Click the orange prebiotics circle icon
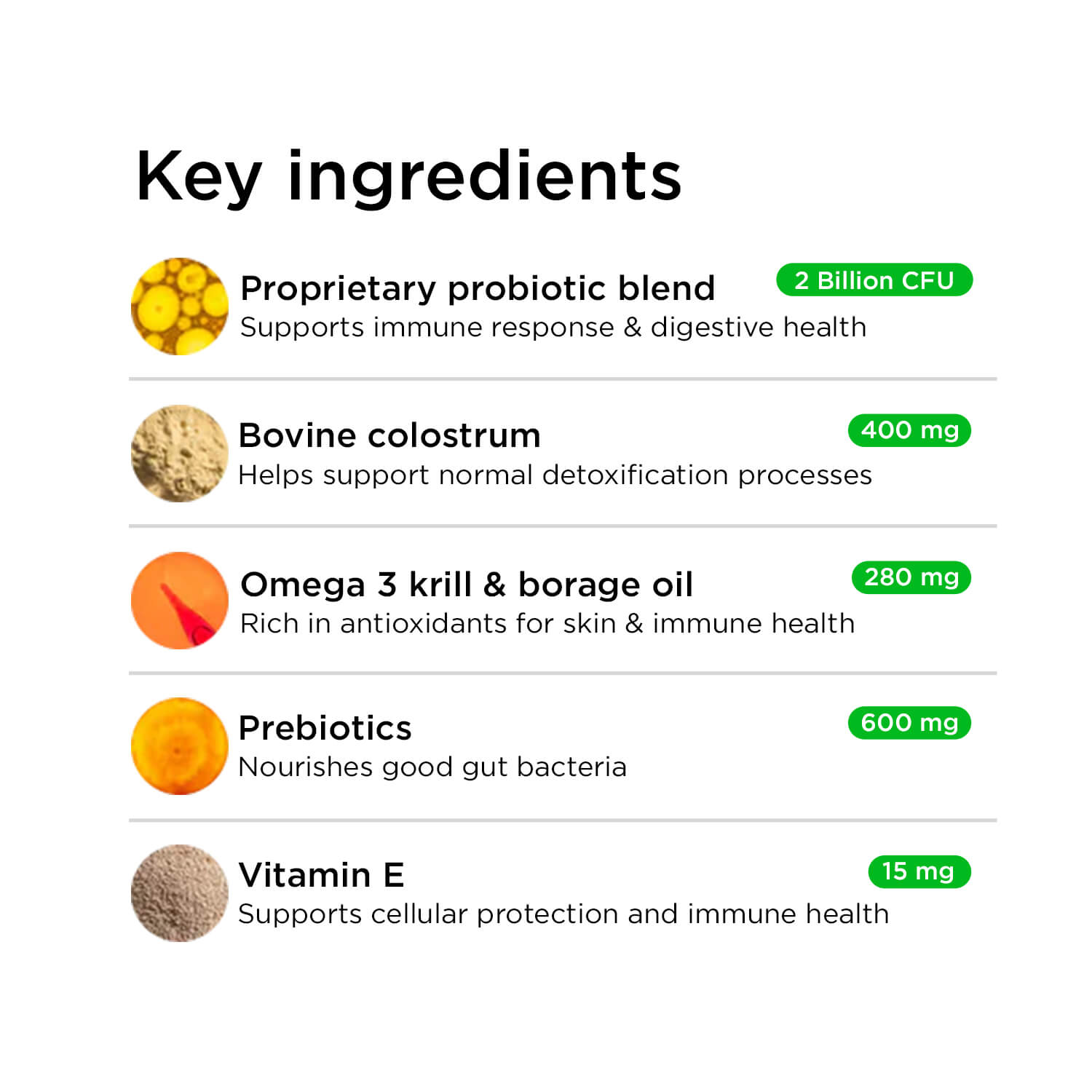Image resolution: width=1092 pixels, height=1092 pixels. click(179, 746)
